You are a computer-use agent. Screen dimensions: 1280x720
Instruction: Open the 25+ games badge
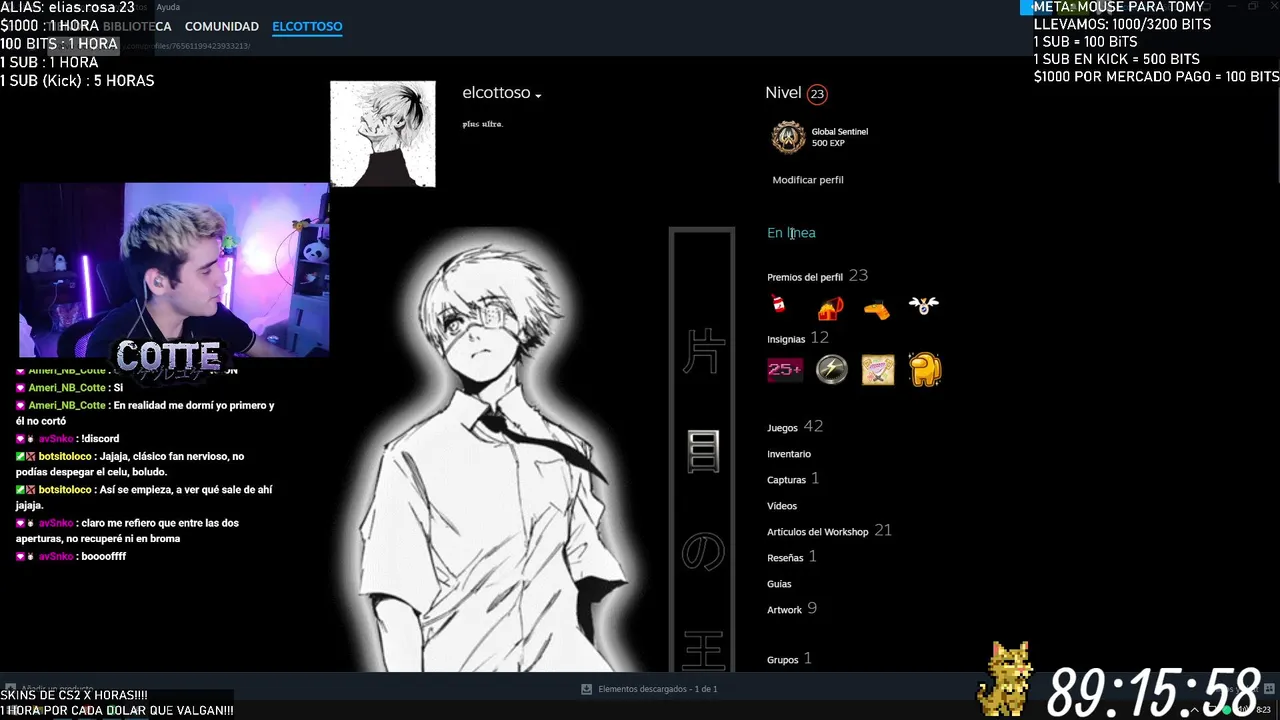[x=785, y=370]
